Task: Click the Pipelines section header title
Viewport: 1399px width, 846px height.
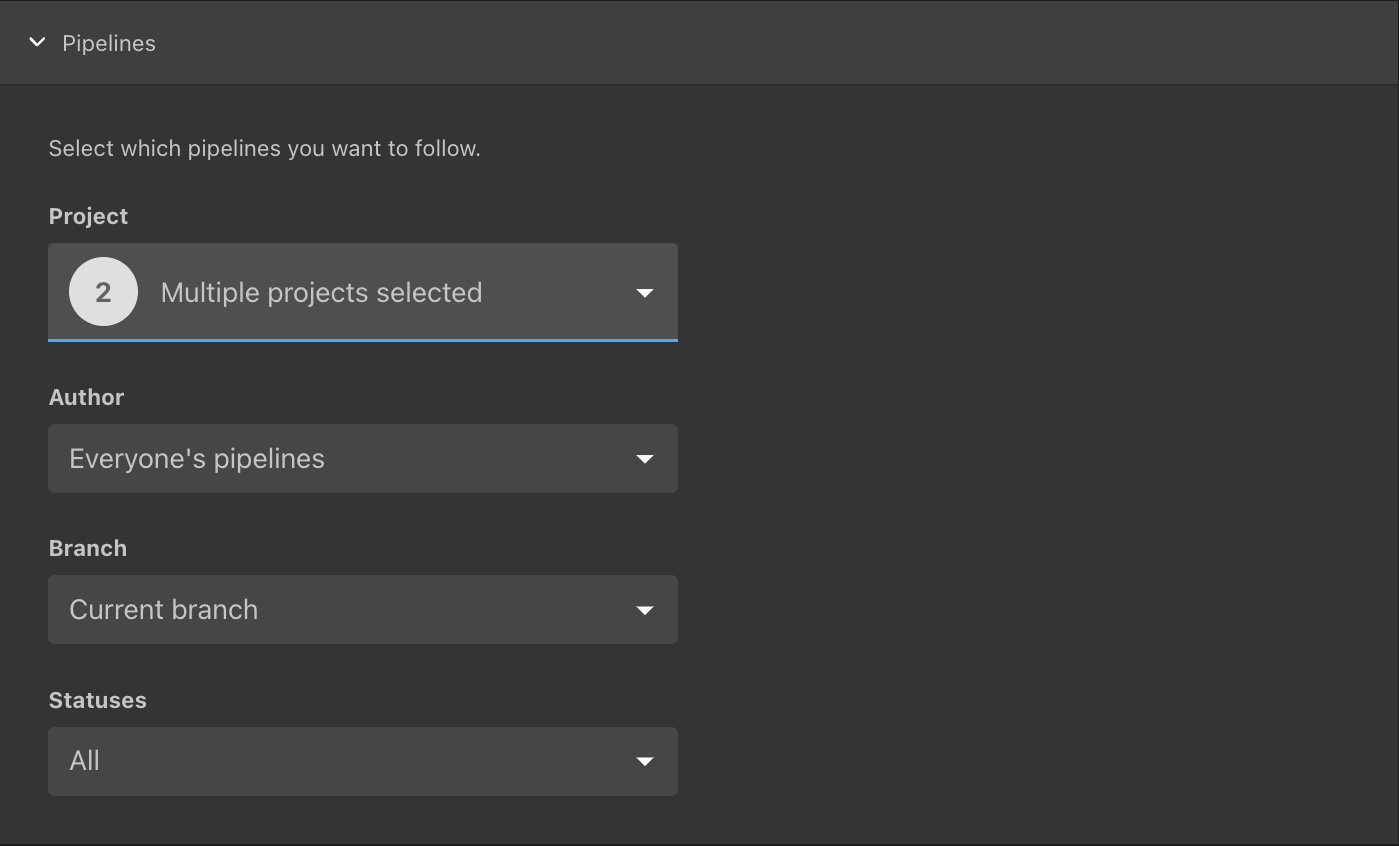Action: click(x=109, y=43)
